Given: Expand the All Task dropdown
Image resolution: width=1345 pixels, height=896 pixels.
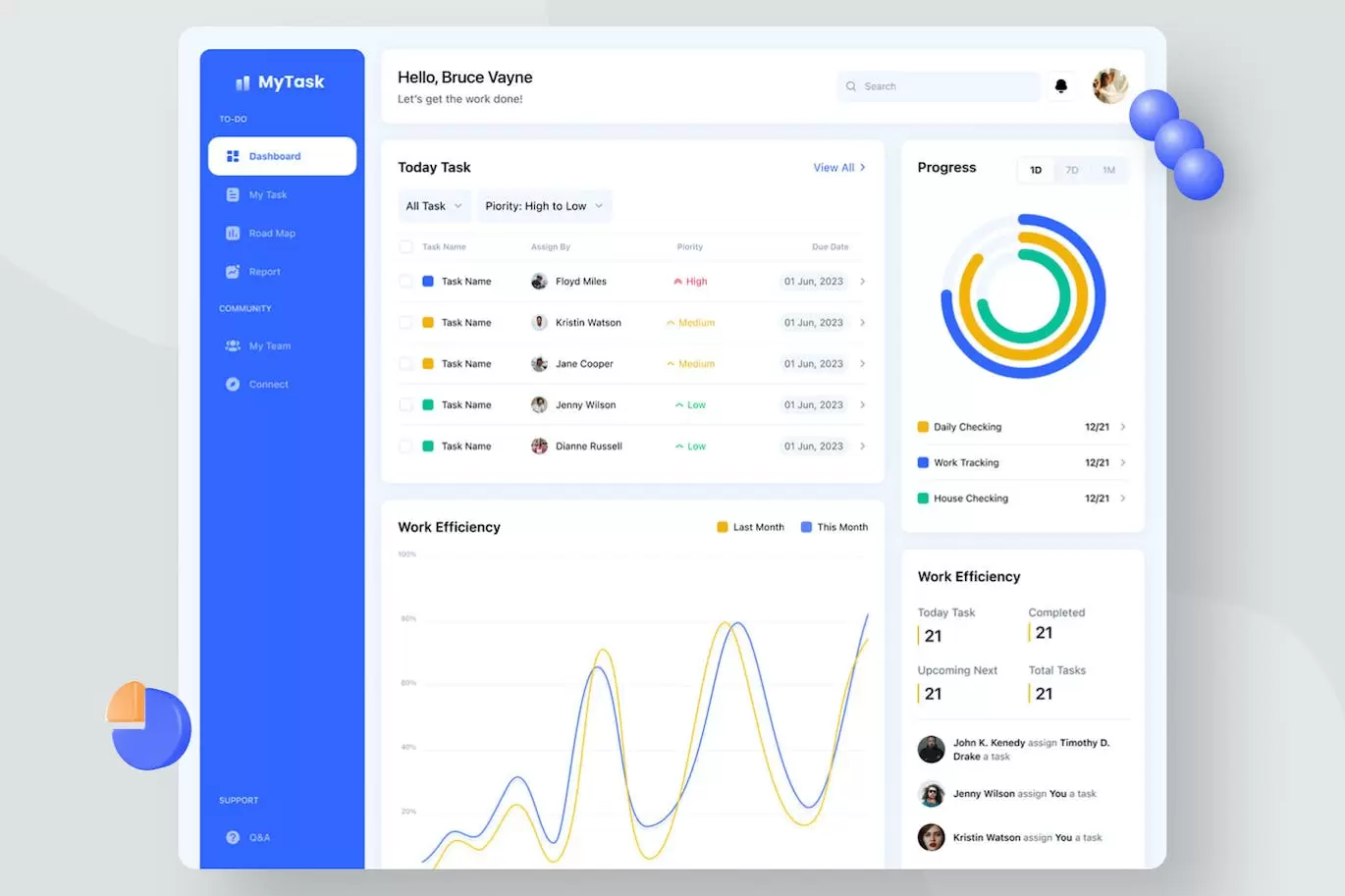Looking at the screenshot, I should [434, 206].
